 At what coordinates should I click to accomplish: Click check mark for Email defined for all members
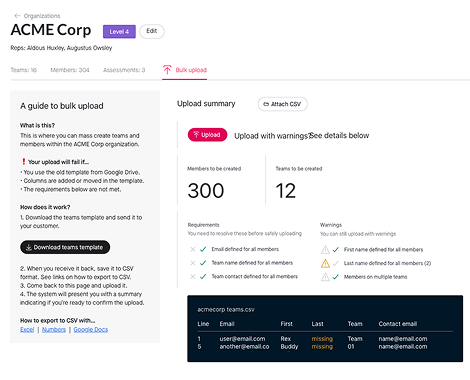pos(203,249)
